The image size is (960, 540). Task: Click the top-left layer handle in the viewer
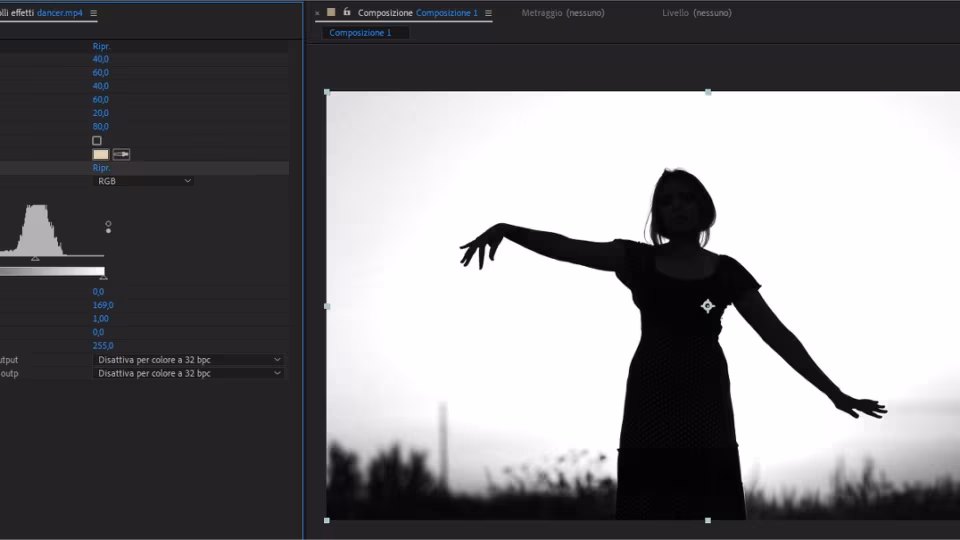(327, 92)
